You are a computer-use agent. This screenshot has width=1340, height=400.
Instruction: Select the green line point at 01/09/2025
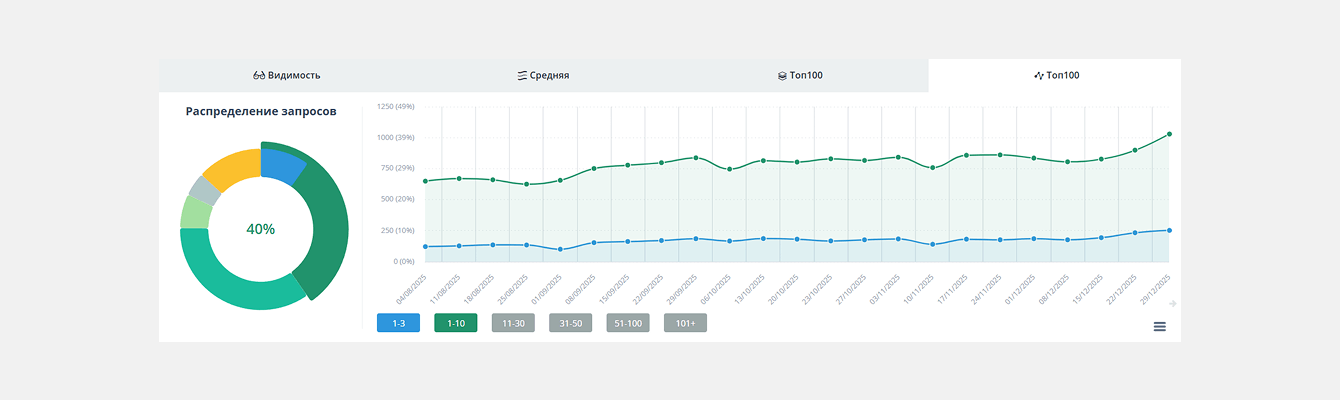coord(560,180)
